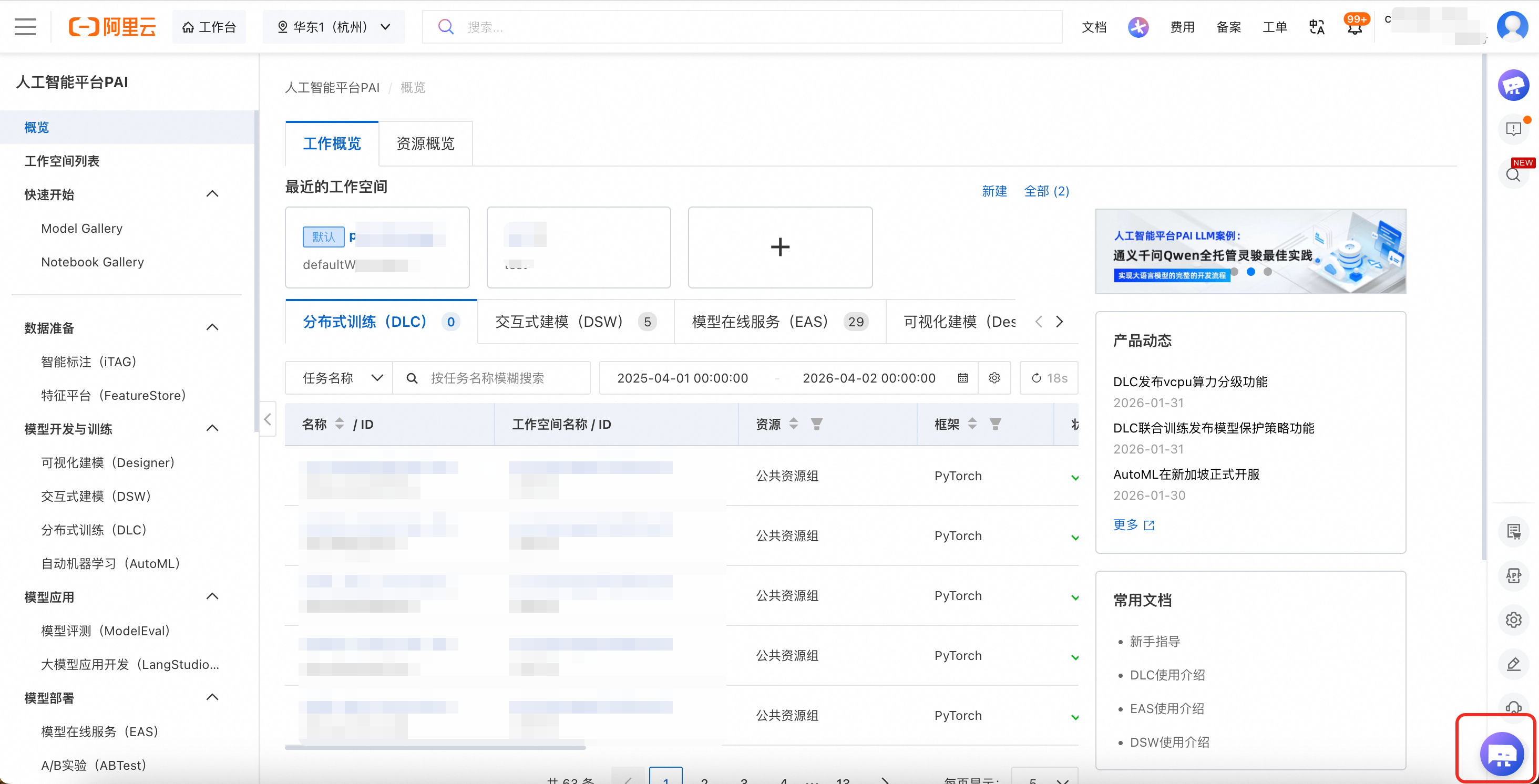Screen dimensions: 1539x784
Task: Open Notebook Gallery in sidebar
Action: (93, 262)
